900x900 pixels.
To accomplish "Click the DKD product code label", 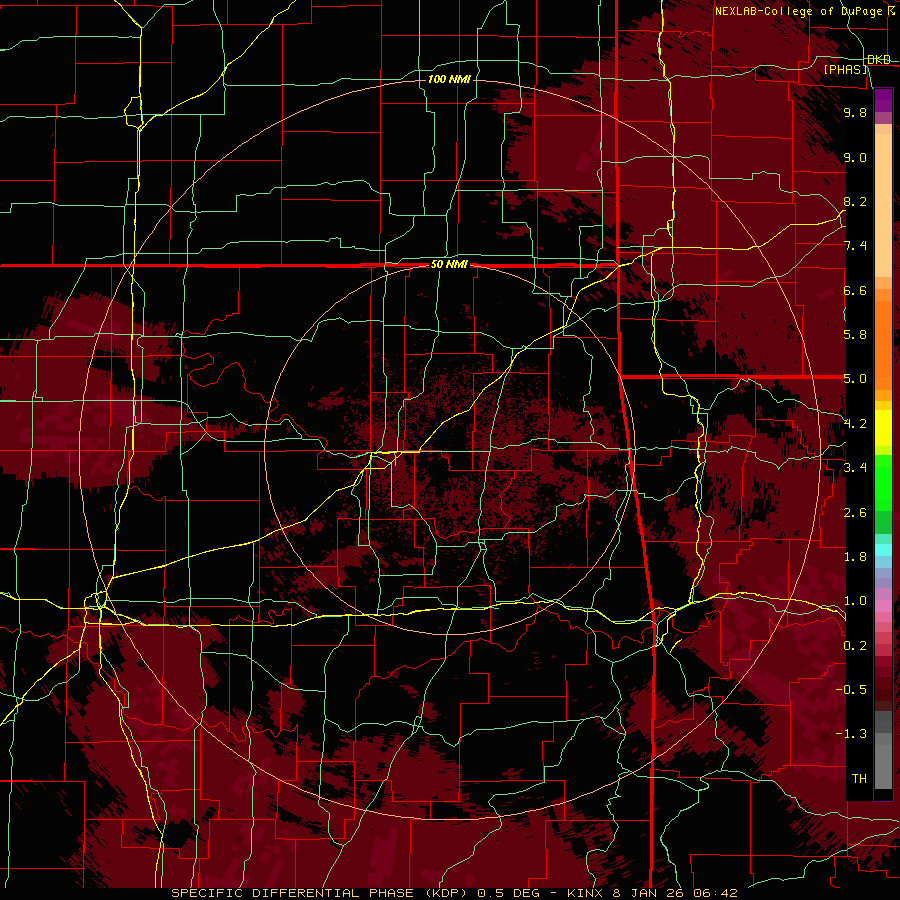I will click(x=878, y=60).
